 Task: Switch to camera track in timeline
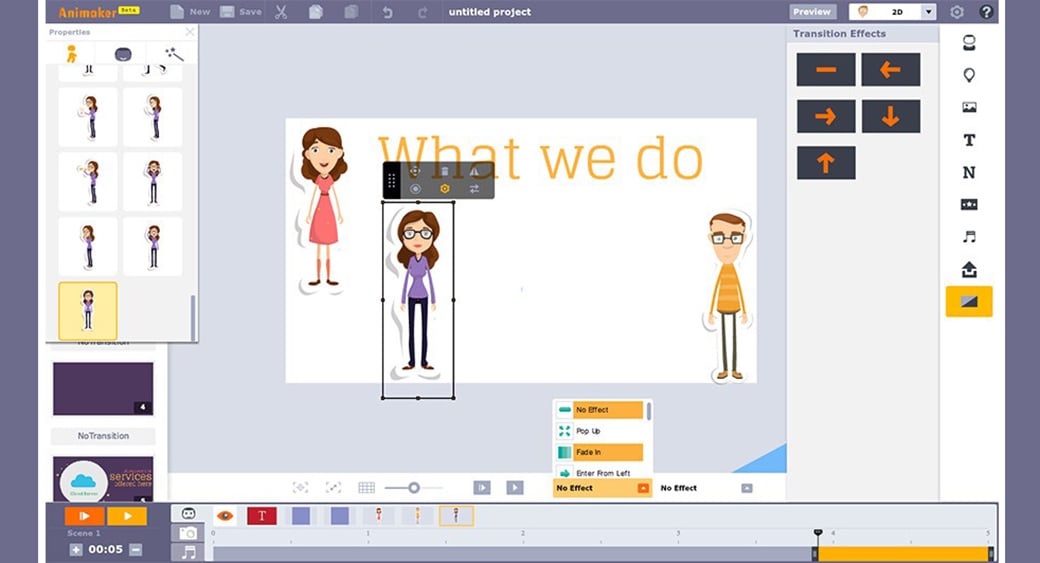188,533
